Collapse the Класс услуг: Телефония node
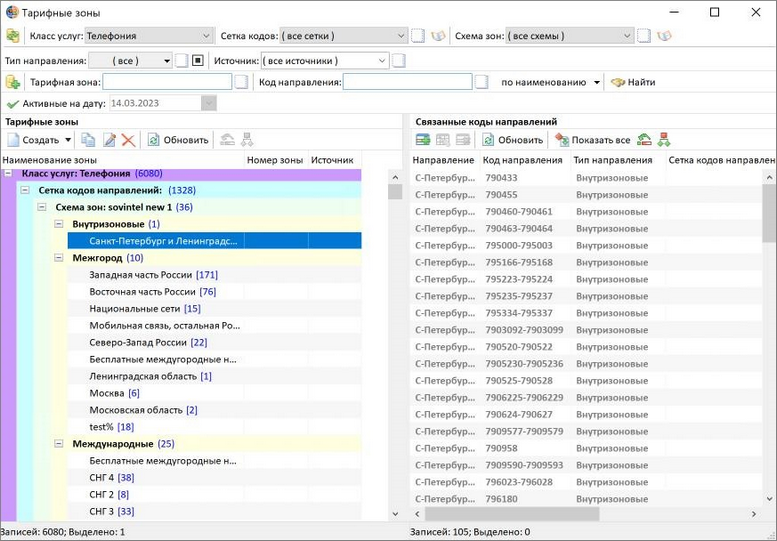Image resolution: width=777 pixels, height=541 pixels. pos(8,173)
